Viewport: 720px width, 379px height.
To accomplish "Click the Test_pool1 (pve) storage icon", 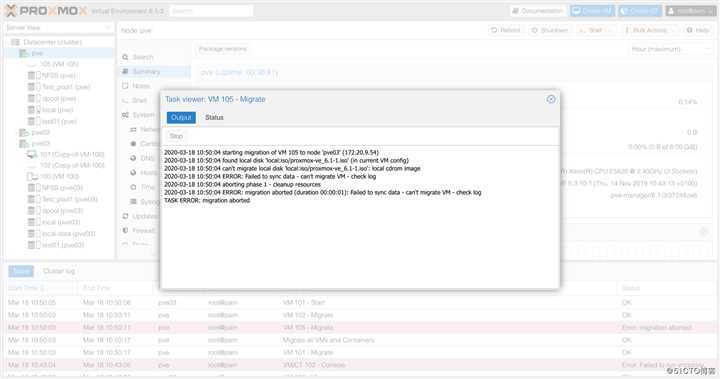I will (35, 87).
